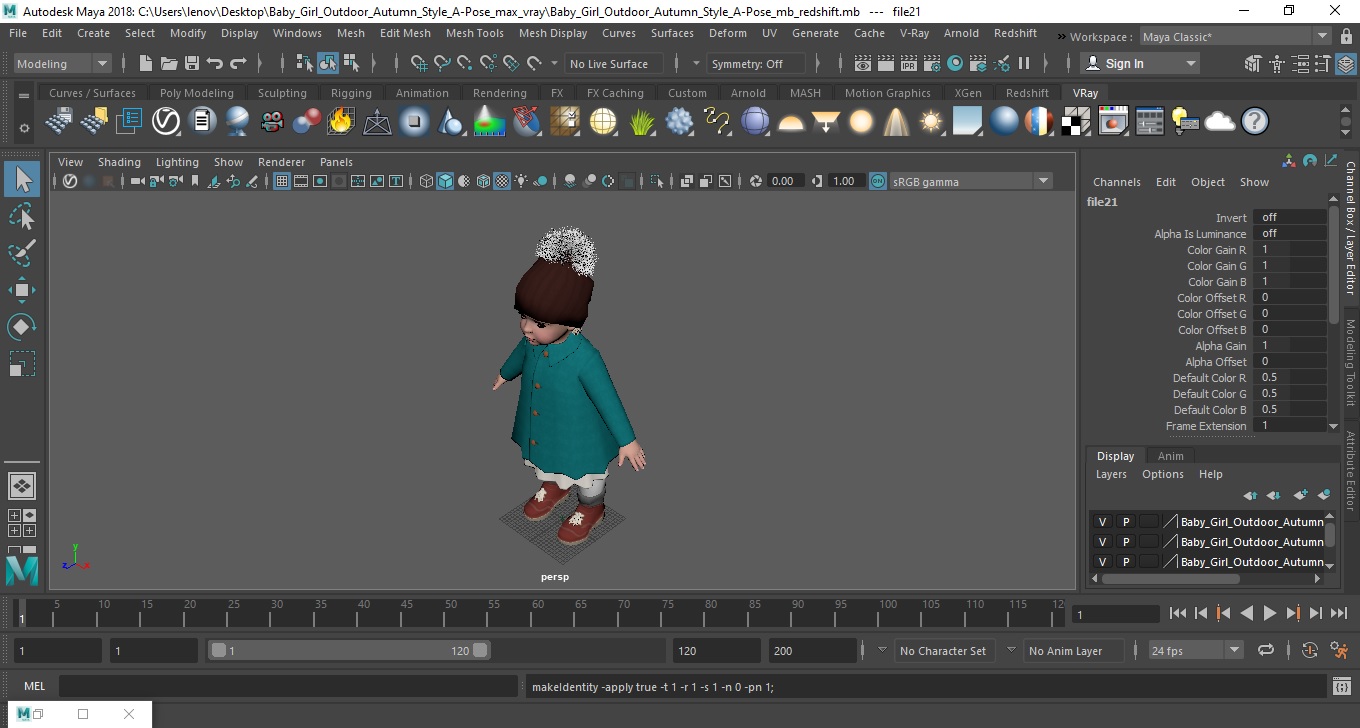The width and height of the screenshot is (1360, 728).
Task: Open the Symmetry Off dropdown
Action: pyautogui.click(x=756, y=63)
